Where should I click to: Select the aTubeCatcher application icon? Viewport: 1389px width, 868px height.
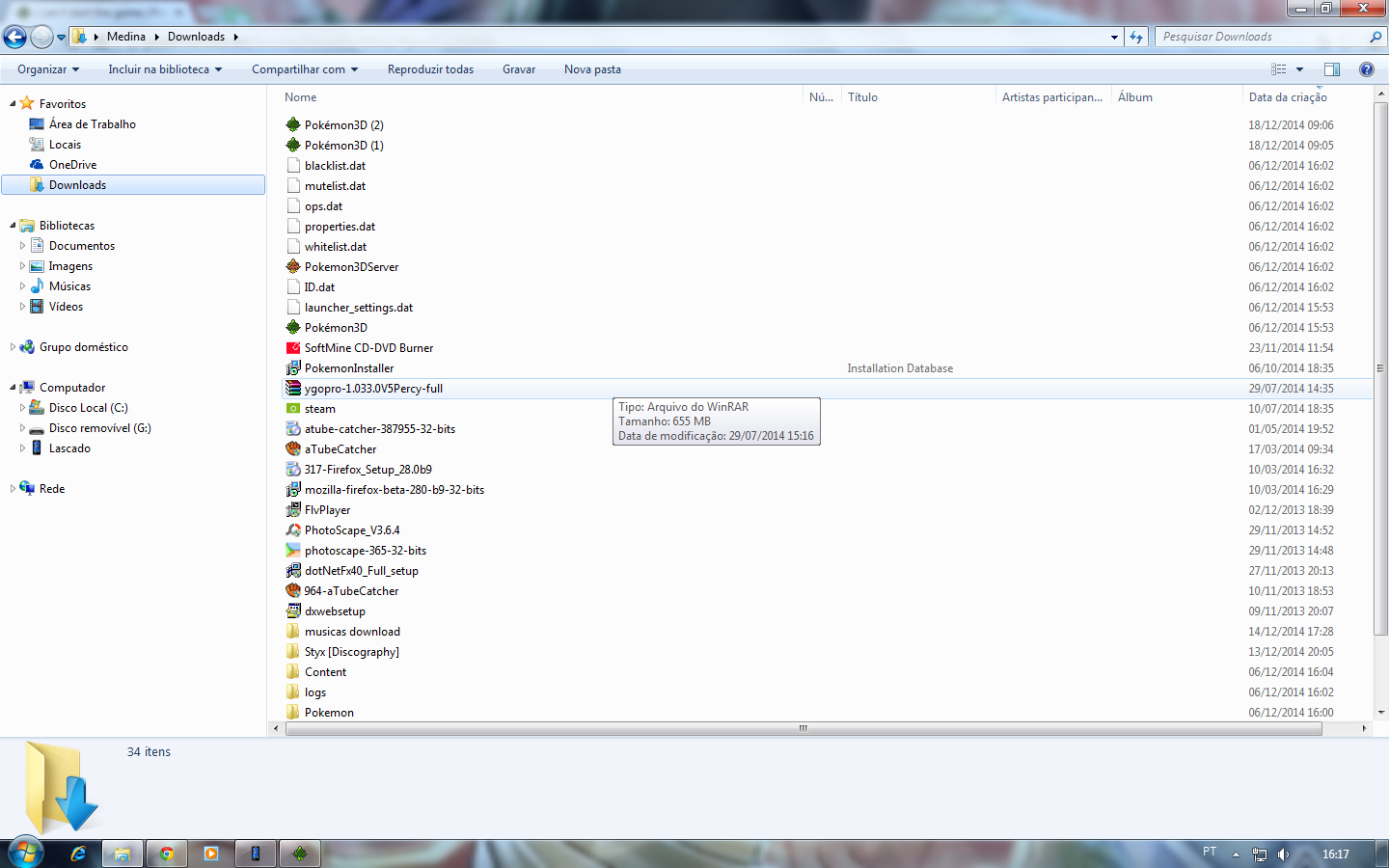[293, 448]
